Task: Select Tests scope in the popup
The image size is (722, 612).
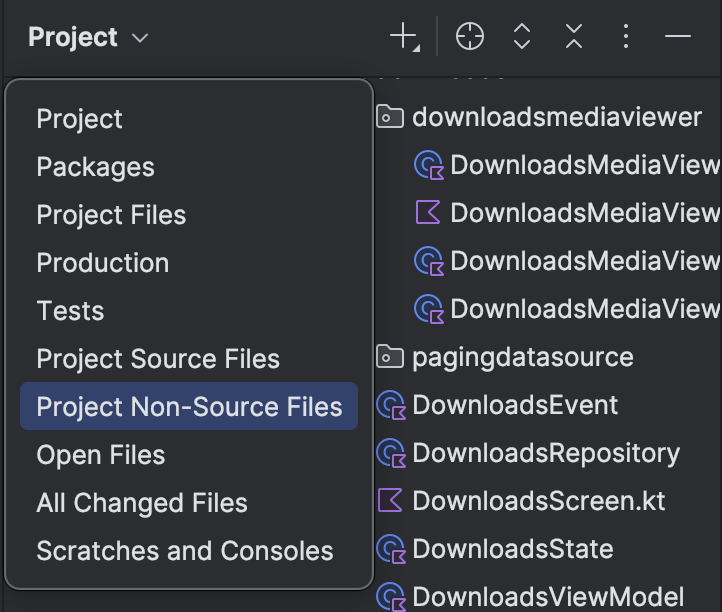Action: click(70, 310)
